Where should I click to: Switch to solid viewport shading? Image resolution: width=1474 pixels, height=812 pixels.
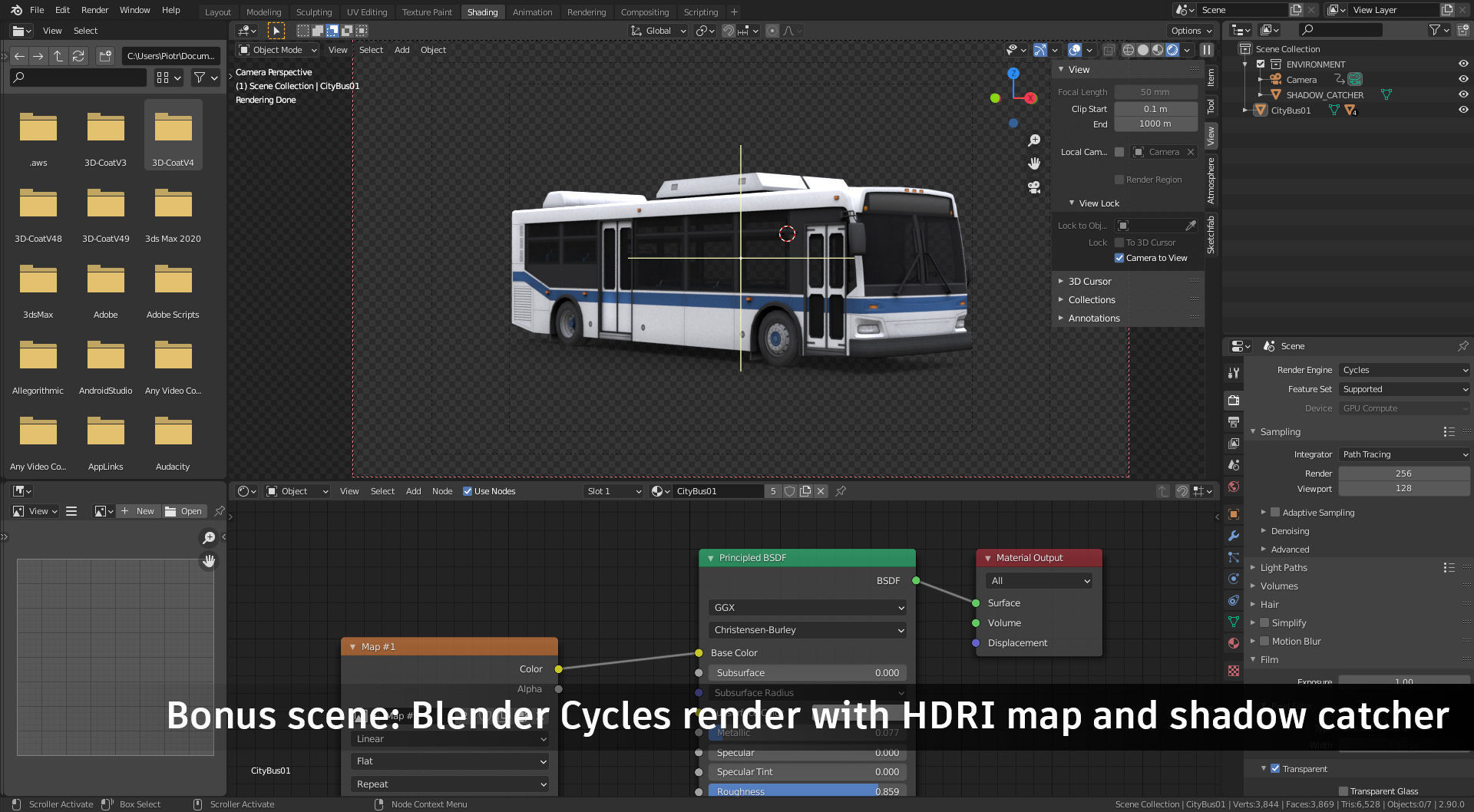tap(1143, 50)
